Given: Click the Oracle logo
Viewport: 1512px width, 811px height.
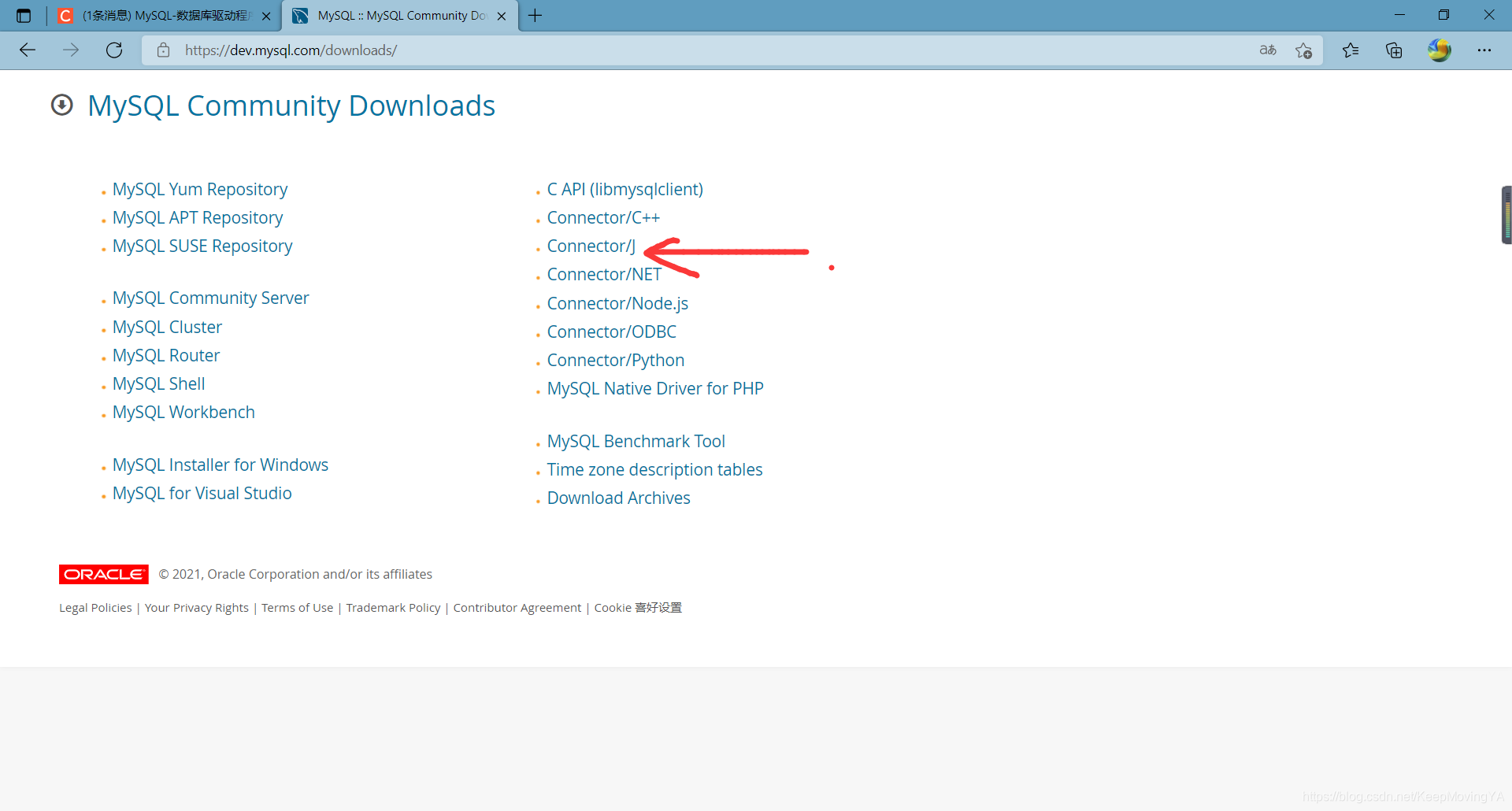Looking at the screenshot, I should tap(103, 574).
